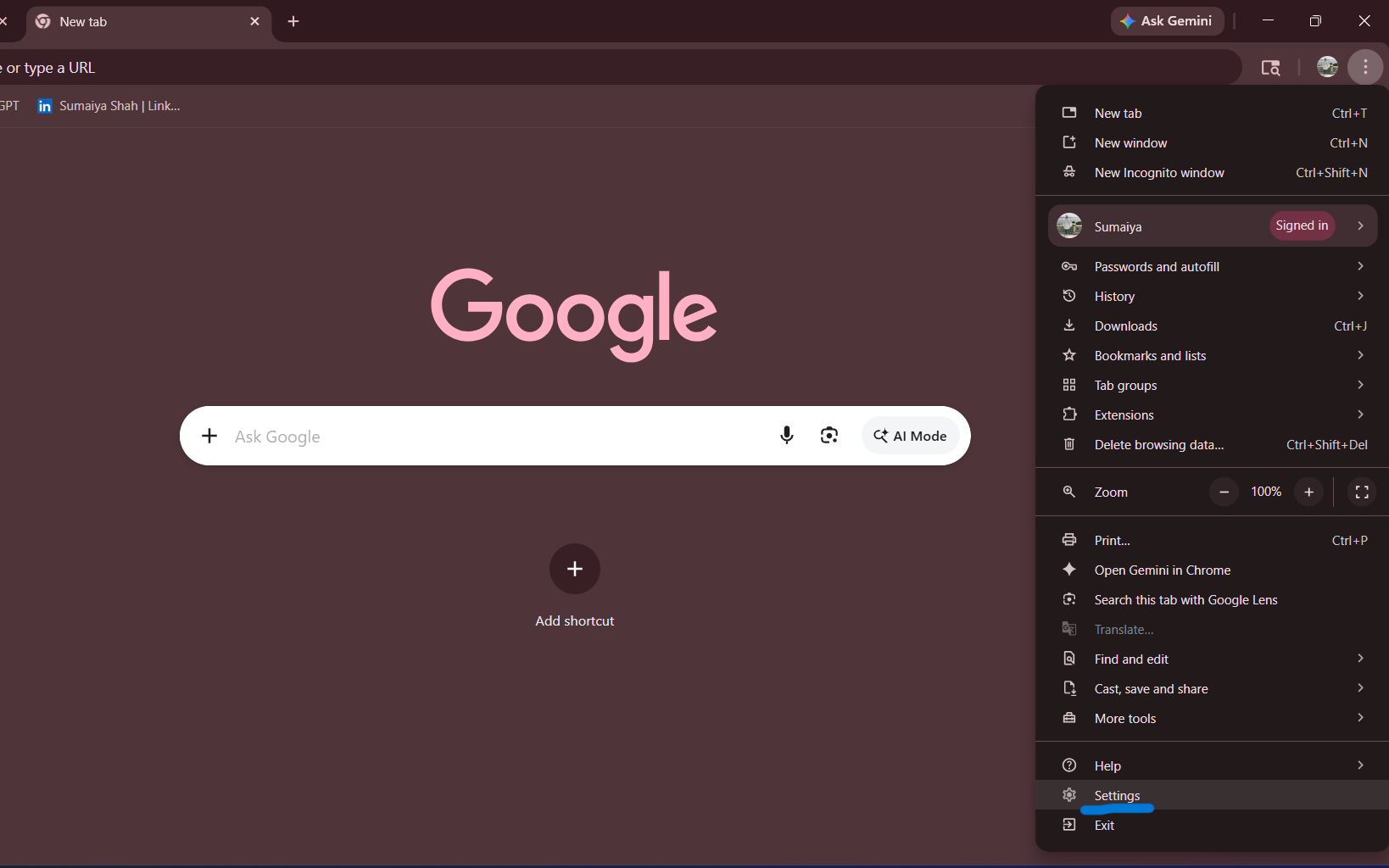Select New Incognito window menu item
Image resolution: width=1389 pixels, height=868 pixels.
1158,172
